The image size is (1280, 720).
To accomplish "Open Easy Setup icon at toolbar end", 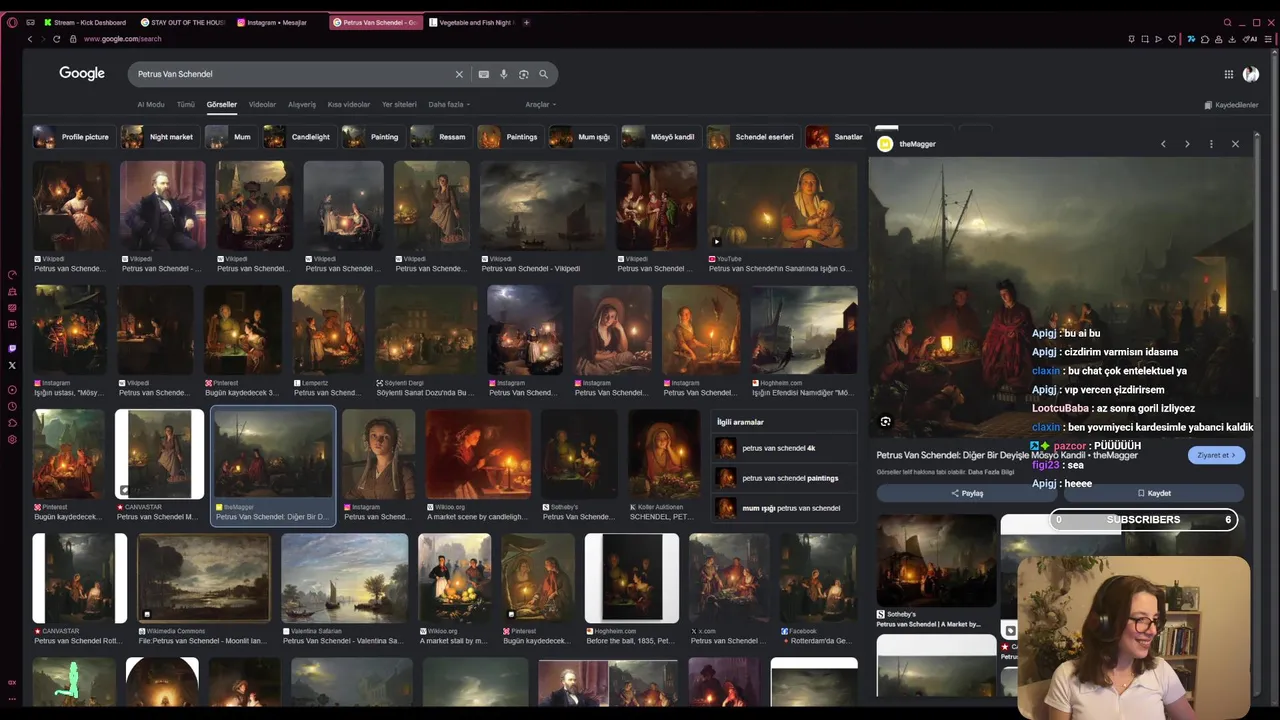I will [1268, 39].
